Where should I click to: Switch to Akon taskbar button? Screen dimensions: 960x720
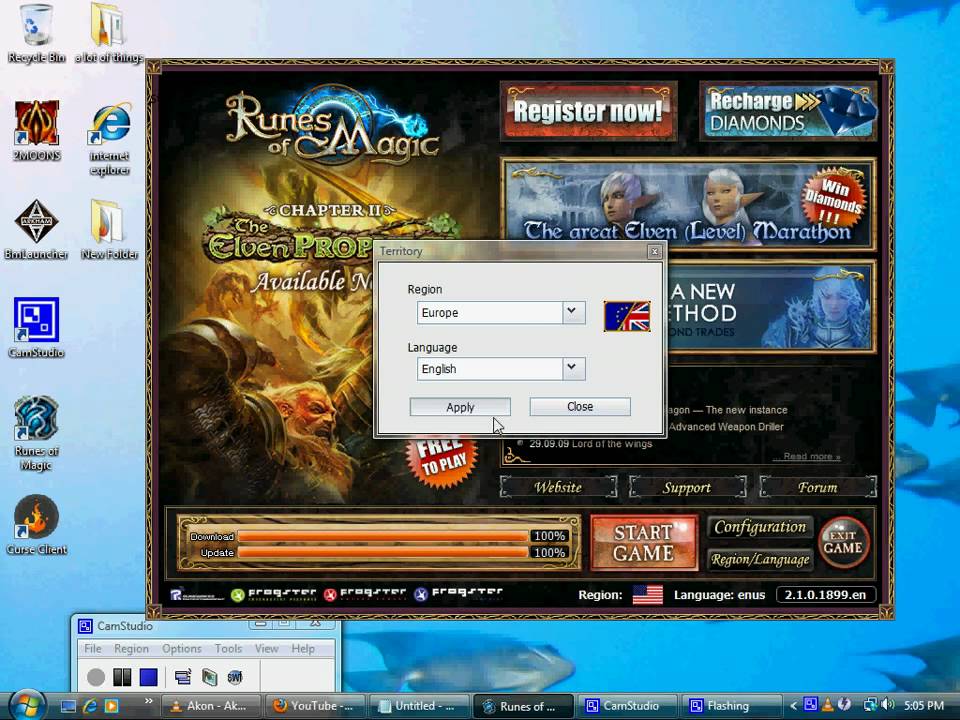click(x=211, y=706)
